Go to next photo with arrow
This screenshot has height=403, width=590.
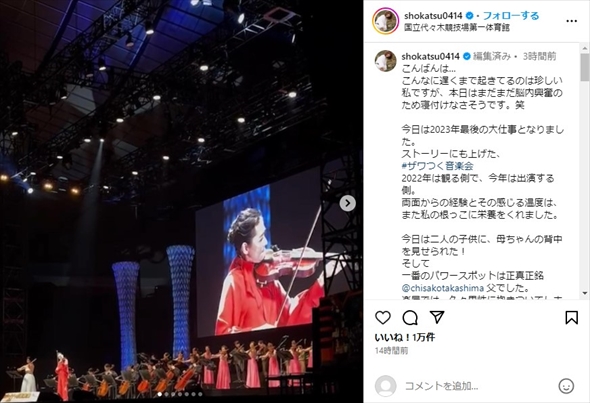(348, 204)
